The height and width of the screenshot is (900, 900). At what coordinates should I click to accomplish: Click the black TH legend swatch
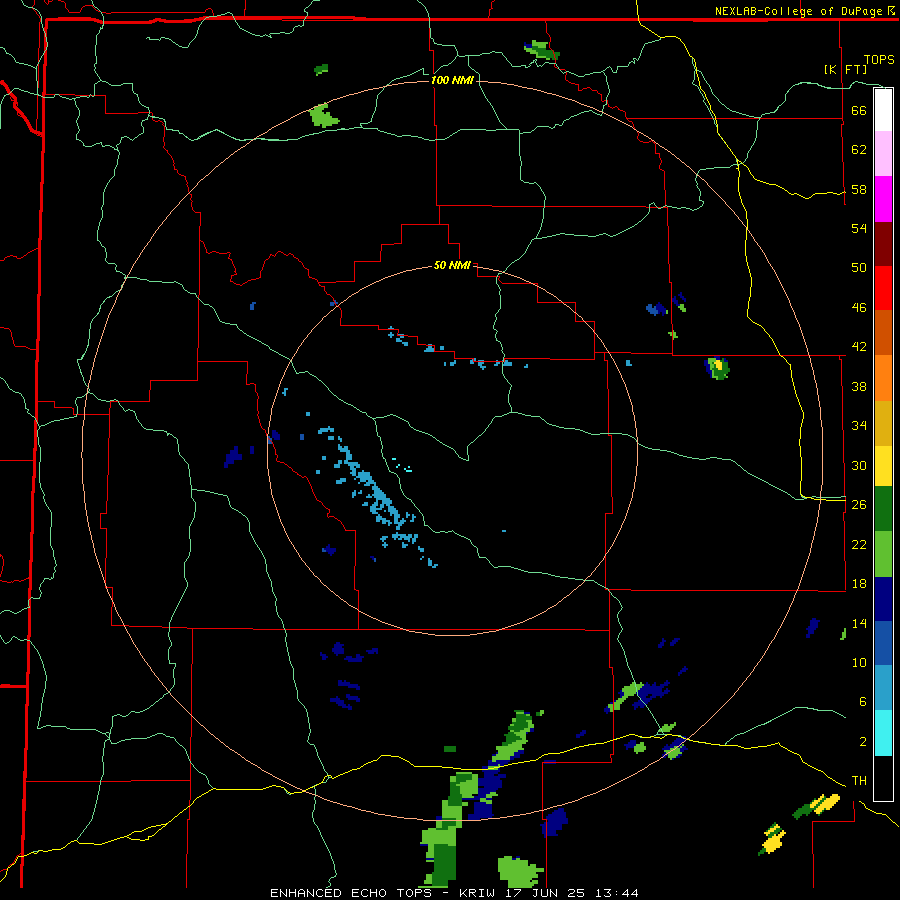[883, 778]
